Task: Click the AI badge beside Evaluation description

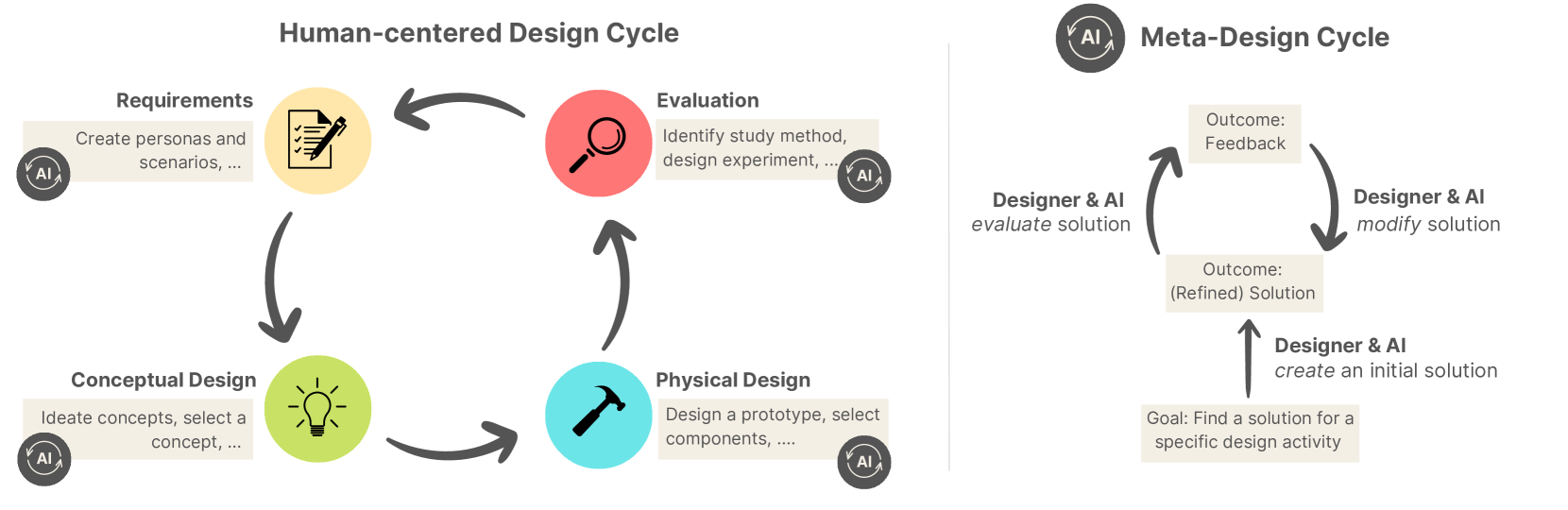Action: click(x=864, y=176)
